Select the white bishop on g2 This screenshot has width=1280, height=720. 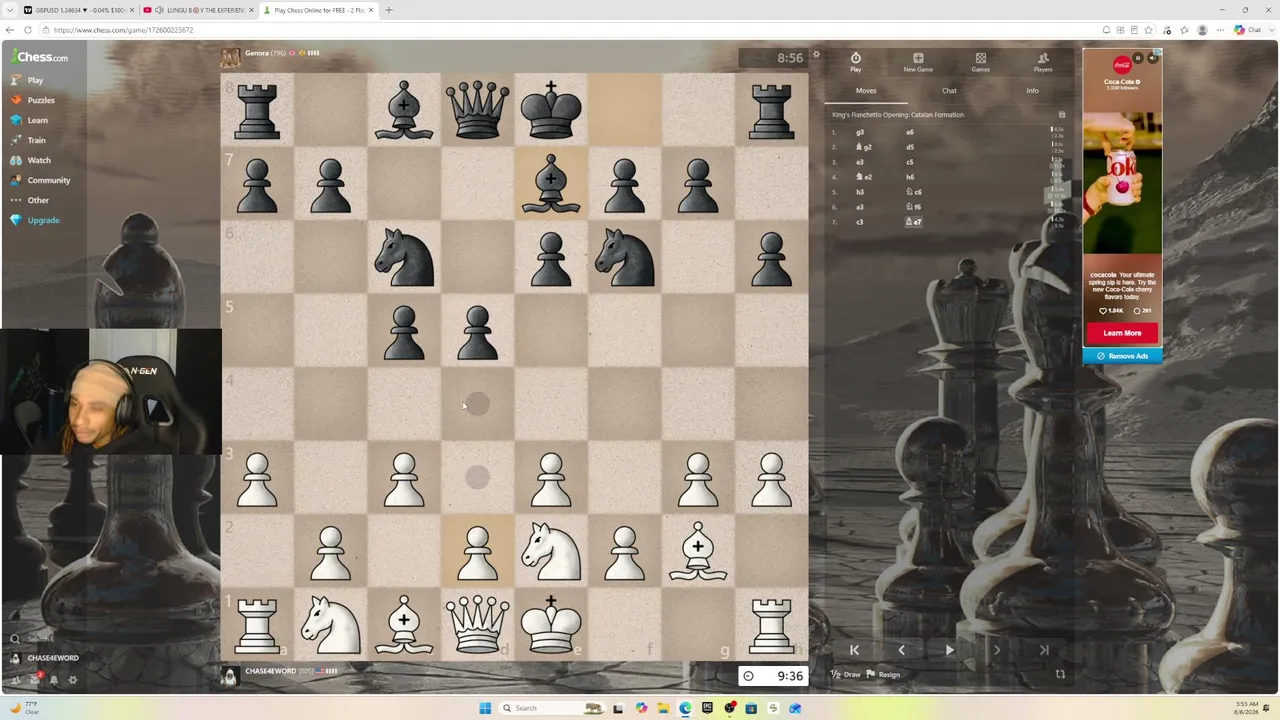pyautogui.click(x=698, y=551)
